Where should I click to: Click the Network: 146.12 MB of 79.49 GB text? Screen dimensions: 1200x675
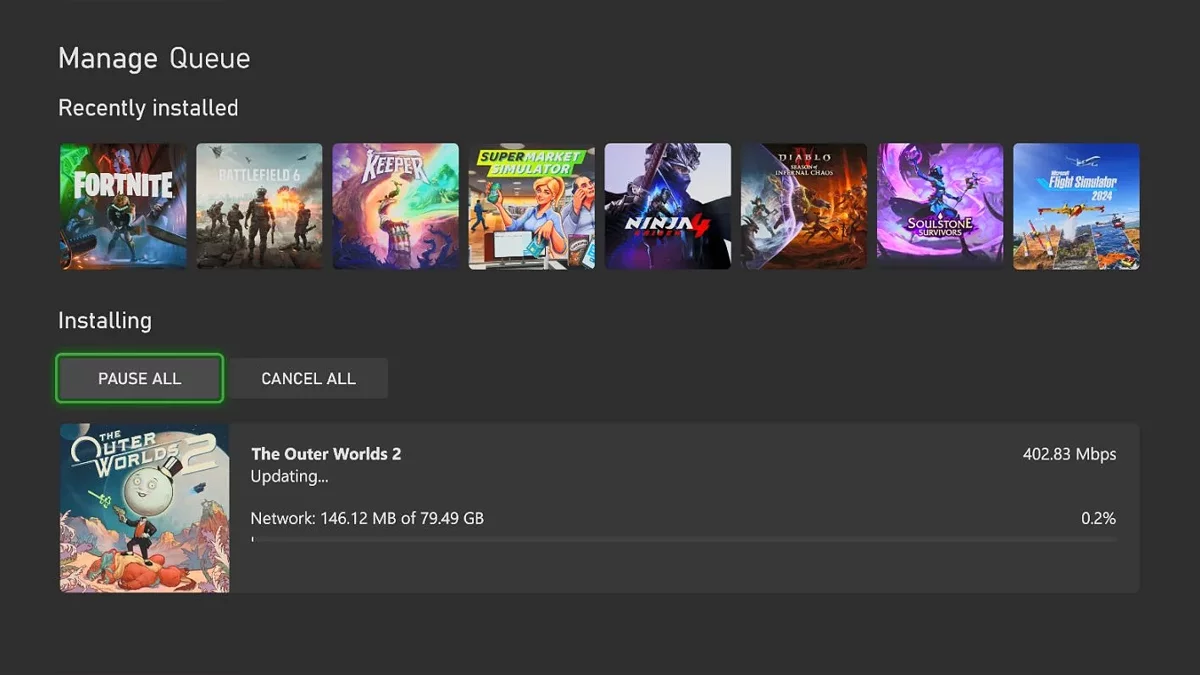pos(367,518)
